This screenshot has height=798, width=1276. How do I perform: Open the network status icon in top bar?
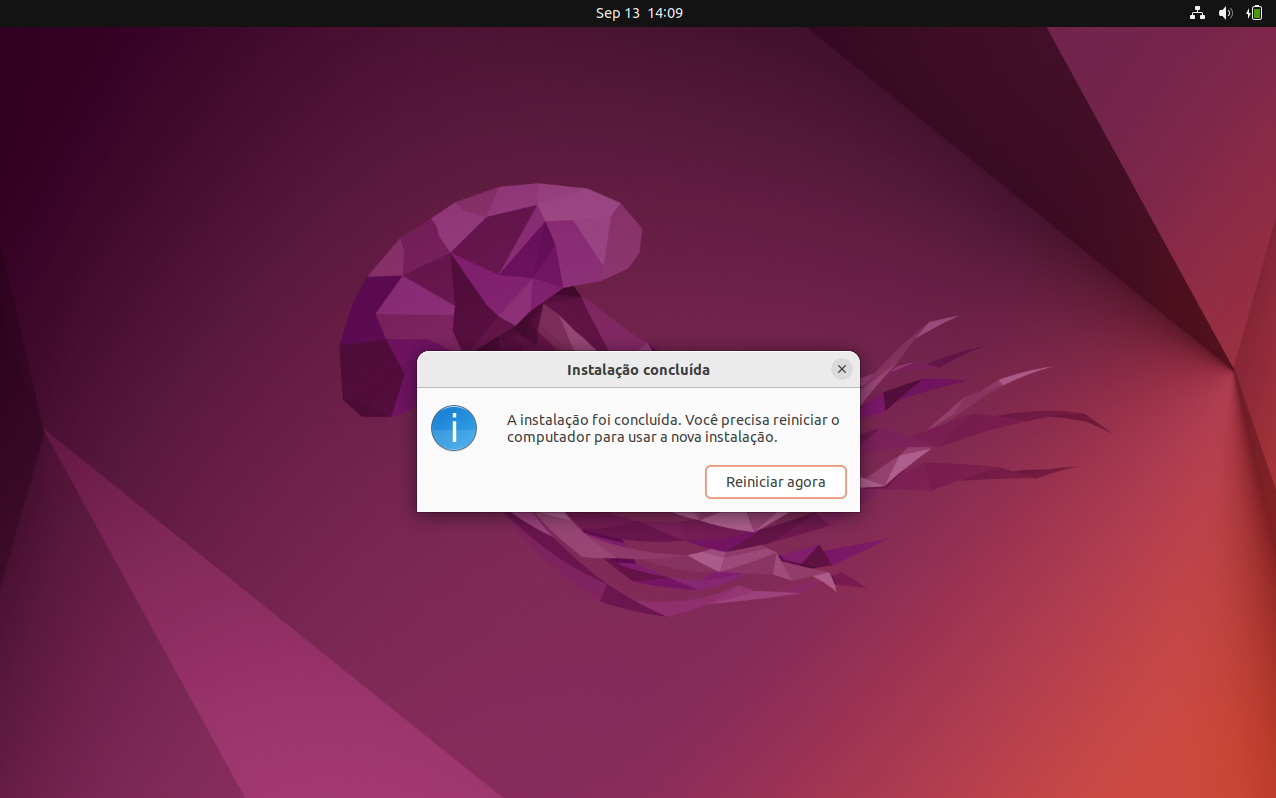[x=1197, y=13]
